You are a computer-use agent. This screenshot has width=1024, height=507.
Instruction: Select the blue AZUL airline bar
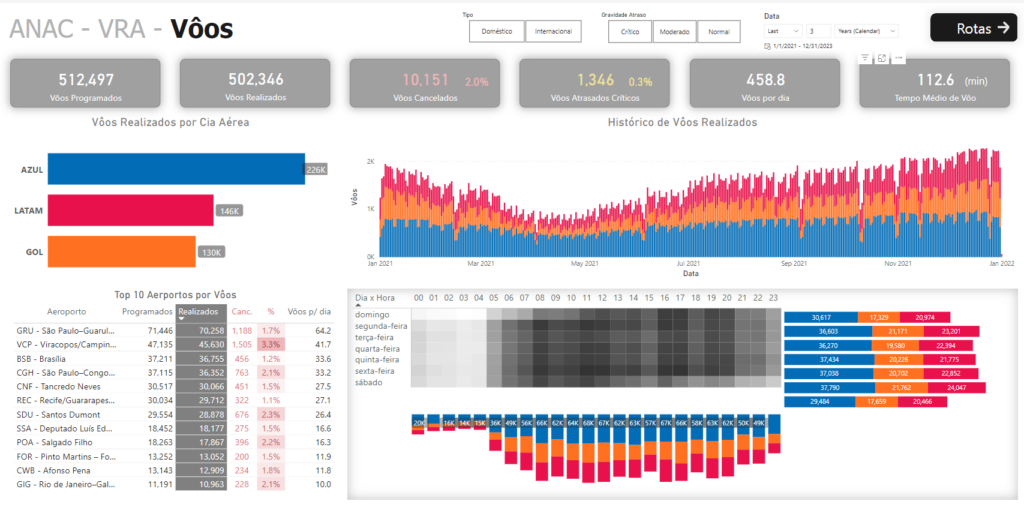pos(176,169)
